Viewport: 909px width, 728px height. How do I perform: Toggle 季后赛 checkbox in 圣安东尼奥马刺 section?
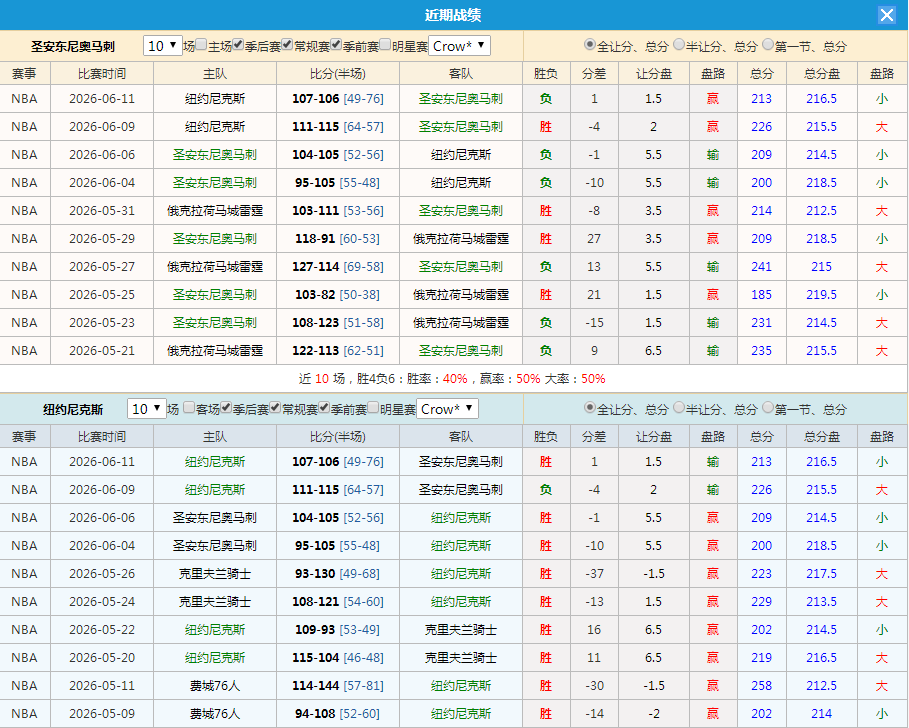point(238,45)
